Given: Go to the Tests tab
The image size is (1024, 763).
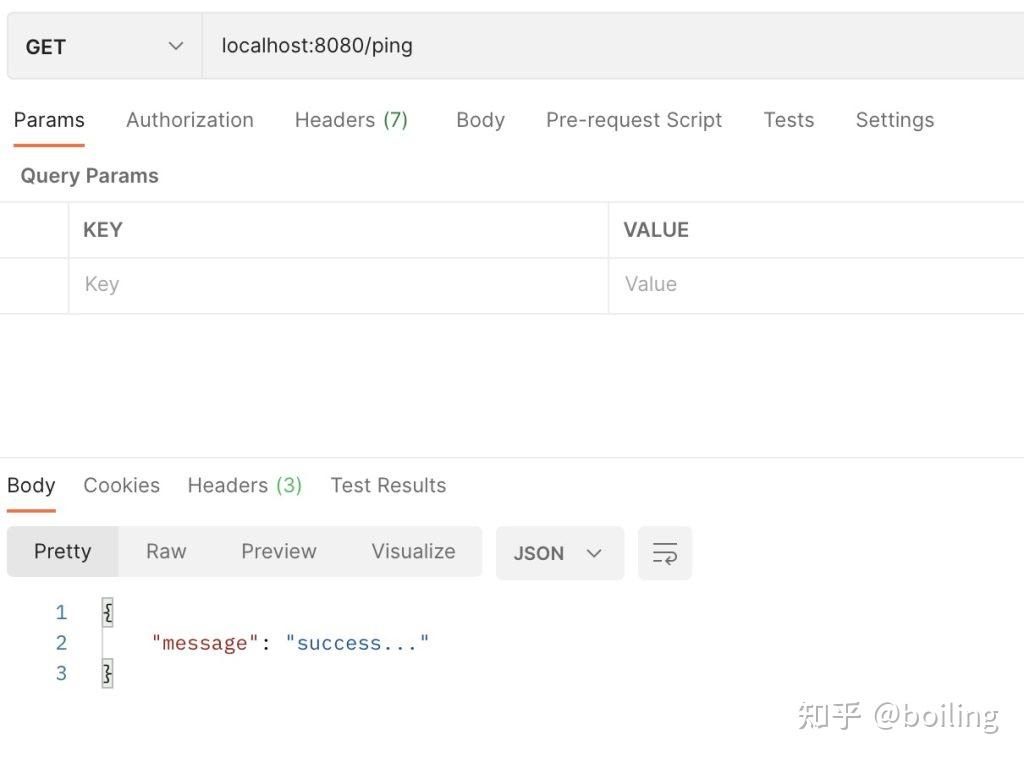Looking at the screenshot, I should coord(789,120).
